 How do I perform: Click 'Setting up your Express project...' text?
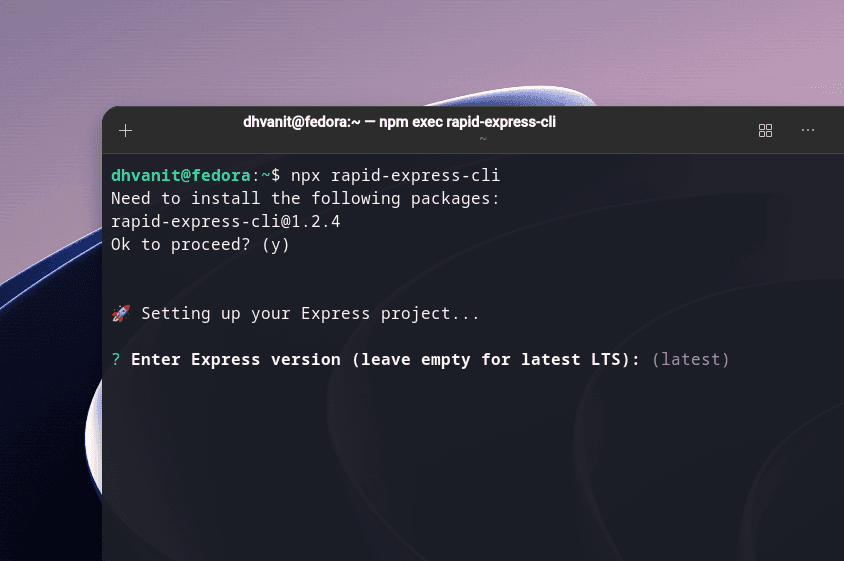310,313
